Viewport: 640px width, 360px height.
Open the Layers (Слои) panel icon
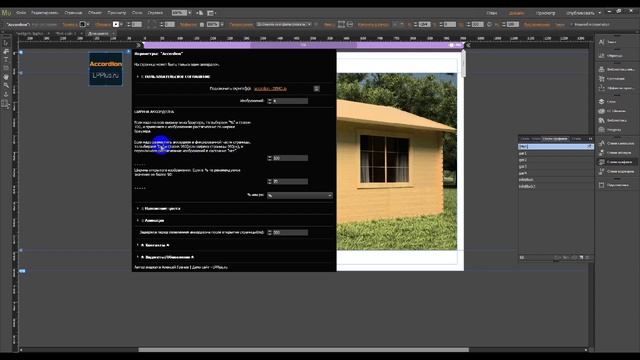(x=601, y=101)
